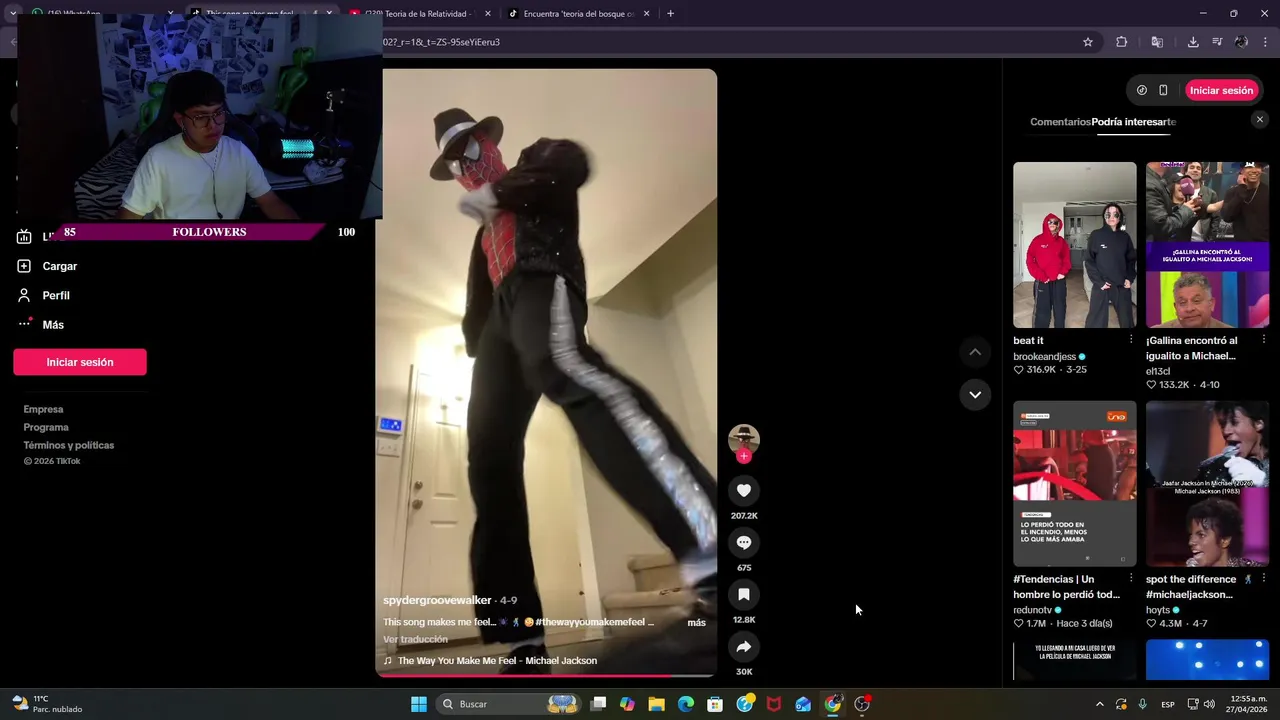Open spydergroovewalker avatar beside the video
This screenshot has height=720, width=1280.
coord(744,439)
